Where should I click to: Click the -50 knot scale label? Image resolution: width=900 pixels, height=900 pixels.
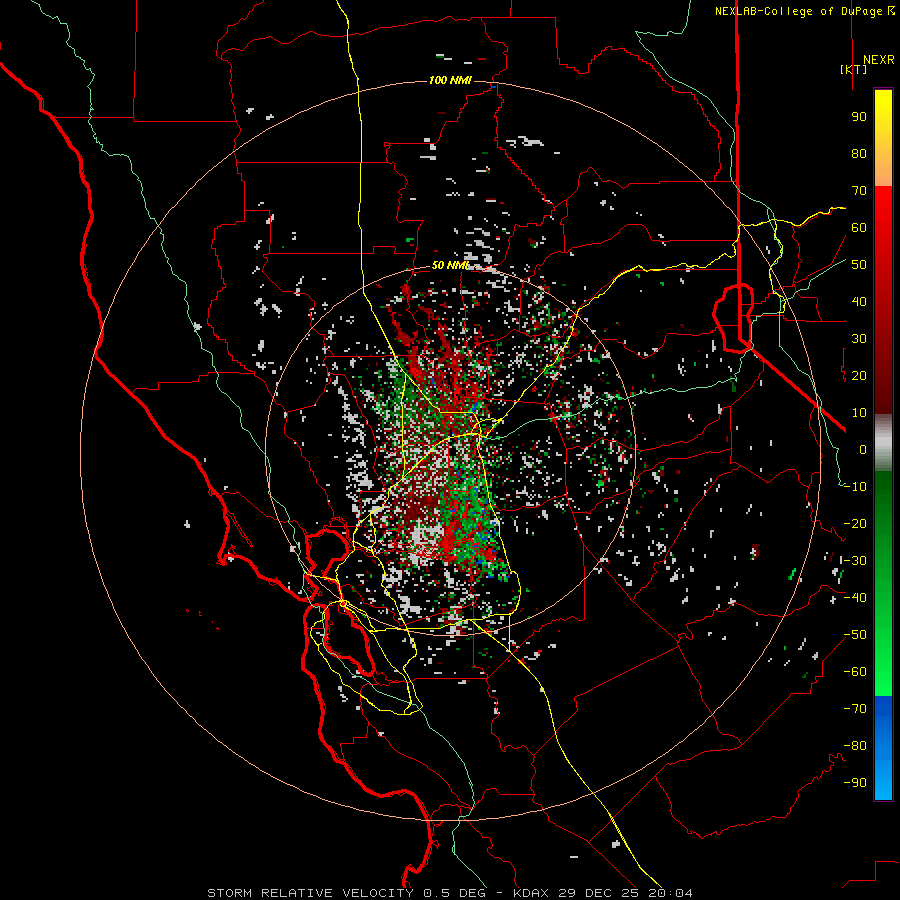click(855, 635)
